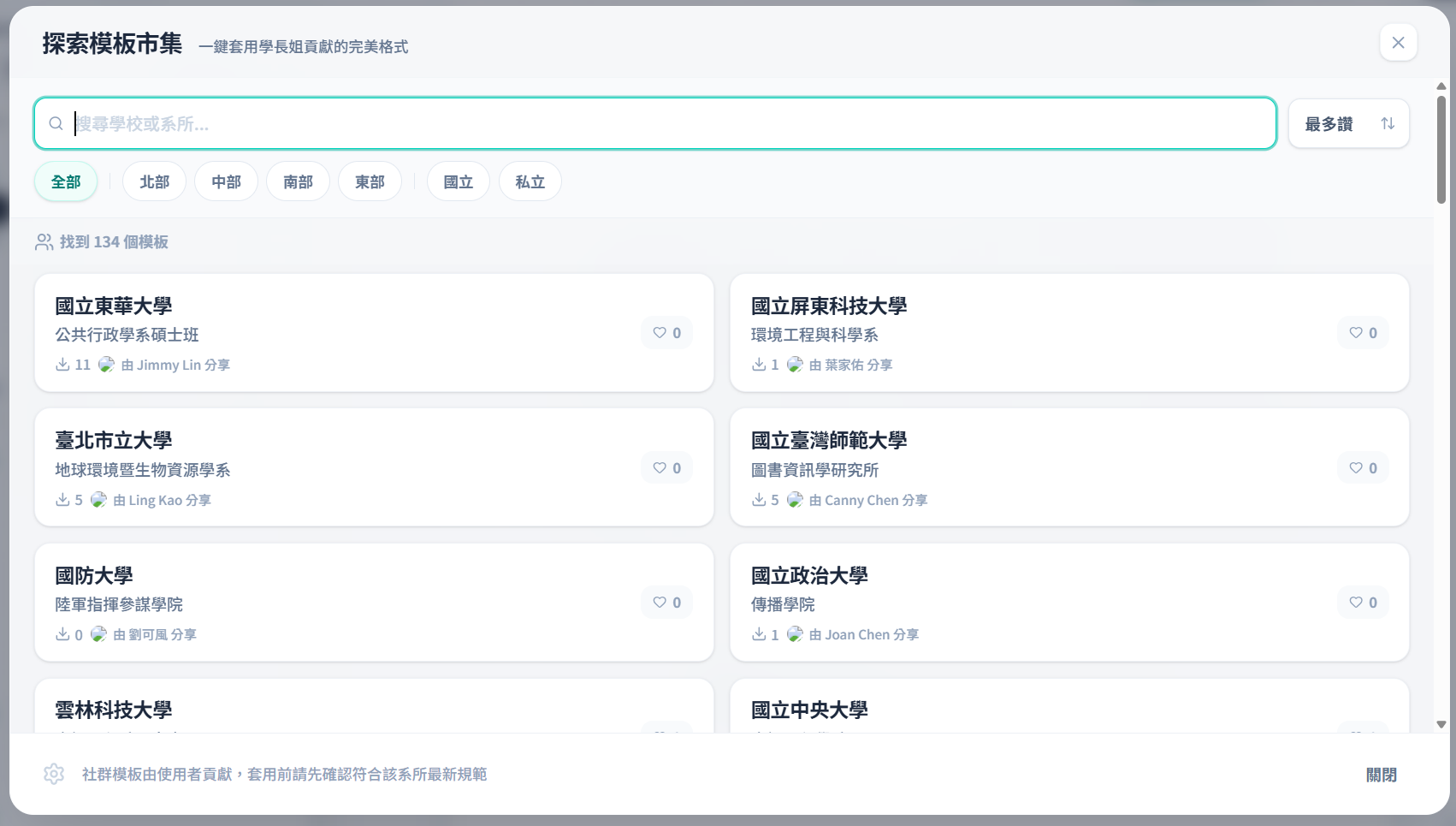
Task: Click download icon on 國立政治大學 card
Action: pos(759,634)
